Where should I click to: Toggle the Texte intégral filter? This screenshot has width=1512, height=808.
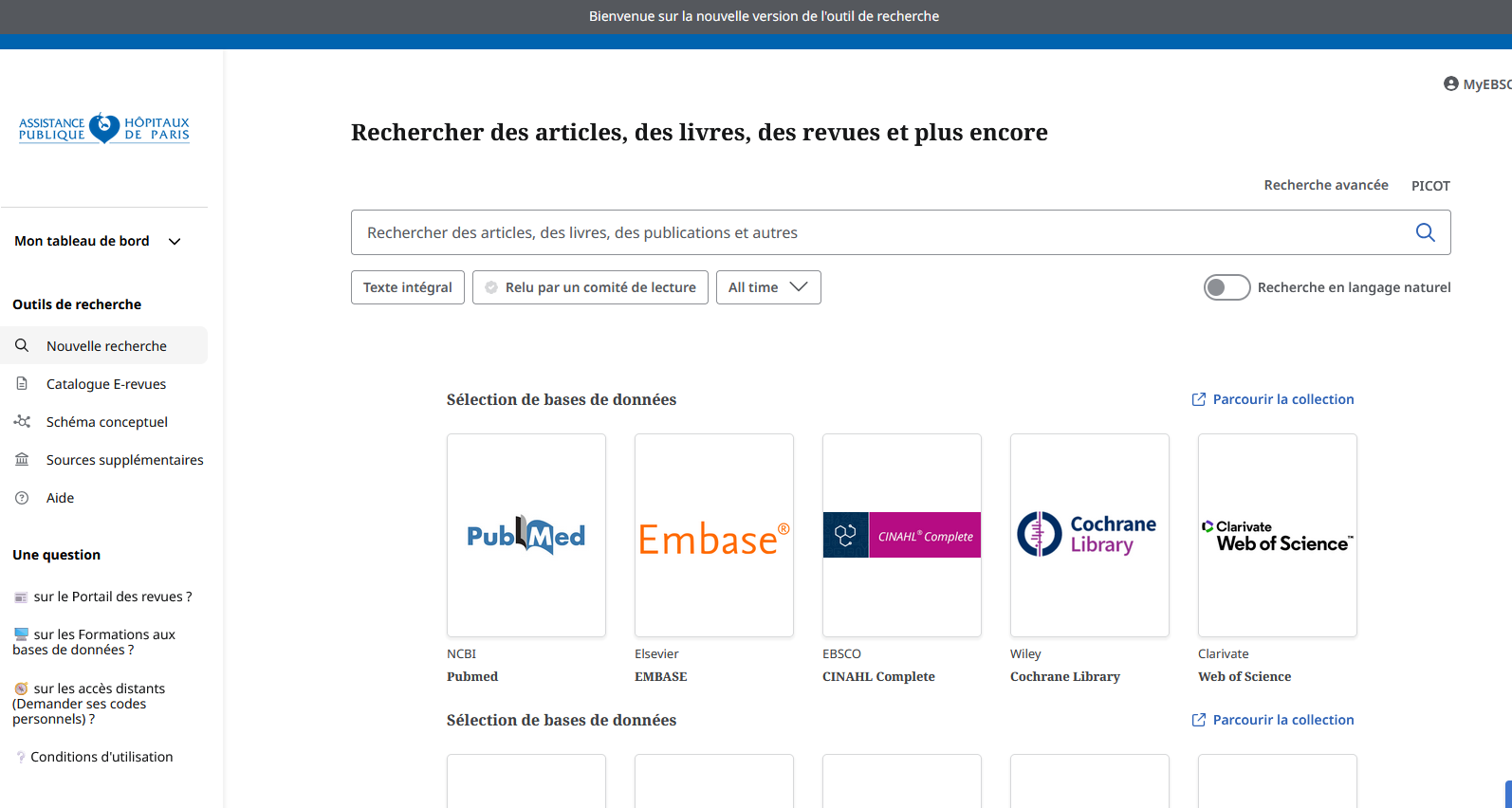pyautogui.click(x=408, y=287)
